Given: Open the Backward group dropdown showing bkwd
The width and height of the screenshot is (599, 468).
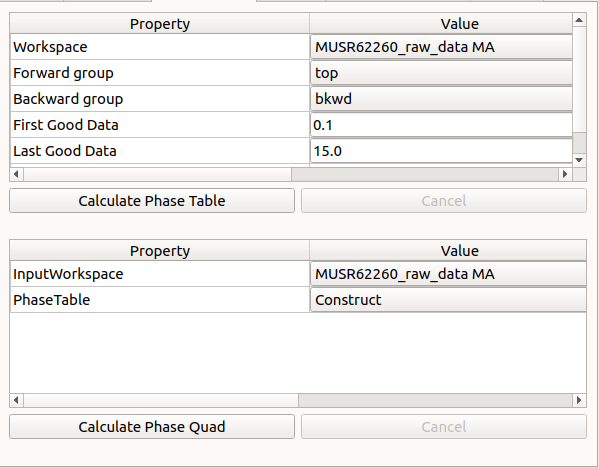Looking at the screenshot, I should 441,99.
